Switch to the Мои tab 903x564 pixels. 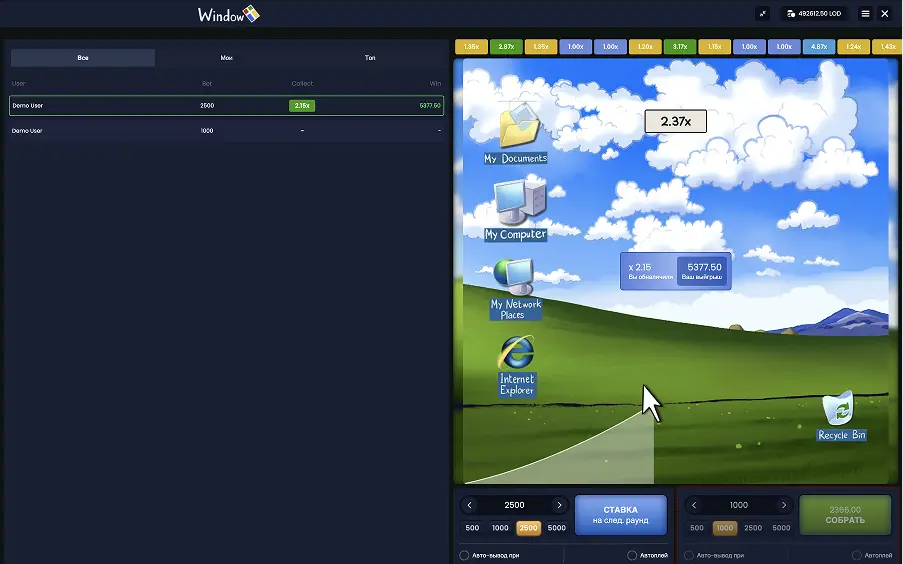coord(226,58)
